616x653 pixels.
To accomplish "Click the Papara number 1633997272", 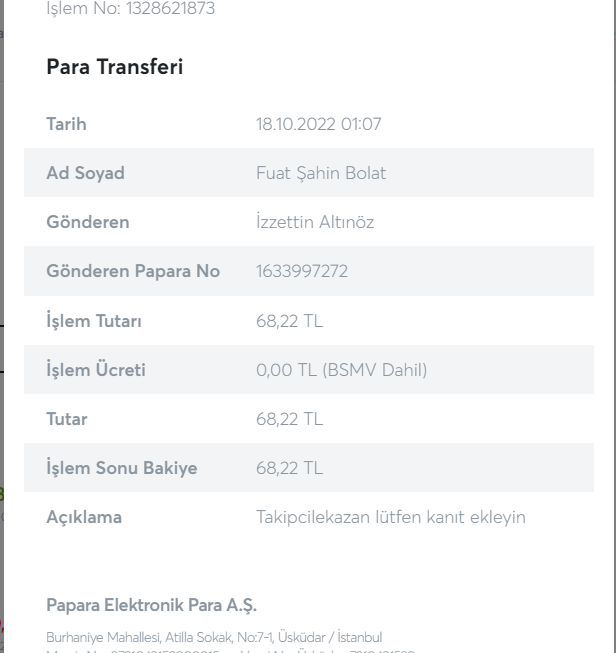I will click(302, 272).
